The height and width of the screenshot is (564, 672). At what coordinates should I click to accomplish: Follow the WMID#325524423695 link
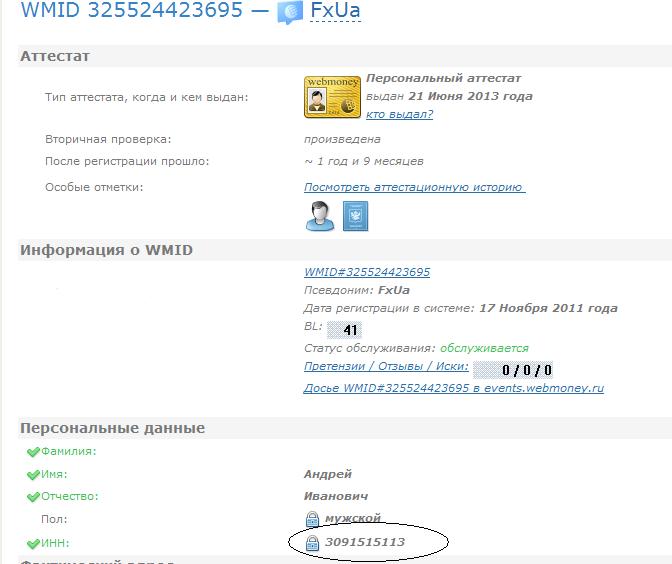coord(367,272)
